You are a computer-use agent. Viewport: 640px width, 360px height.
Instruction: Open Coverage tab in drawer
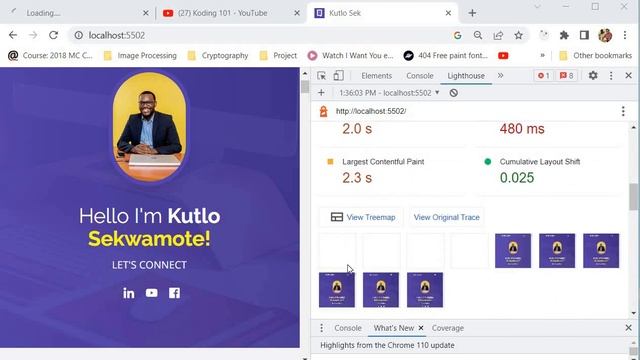[448, 328]
